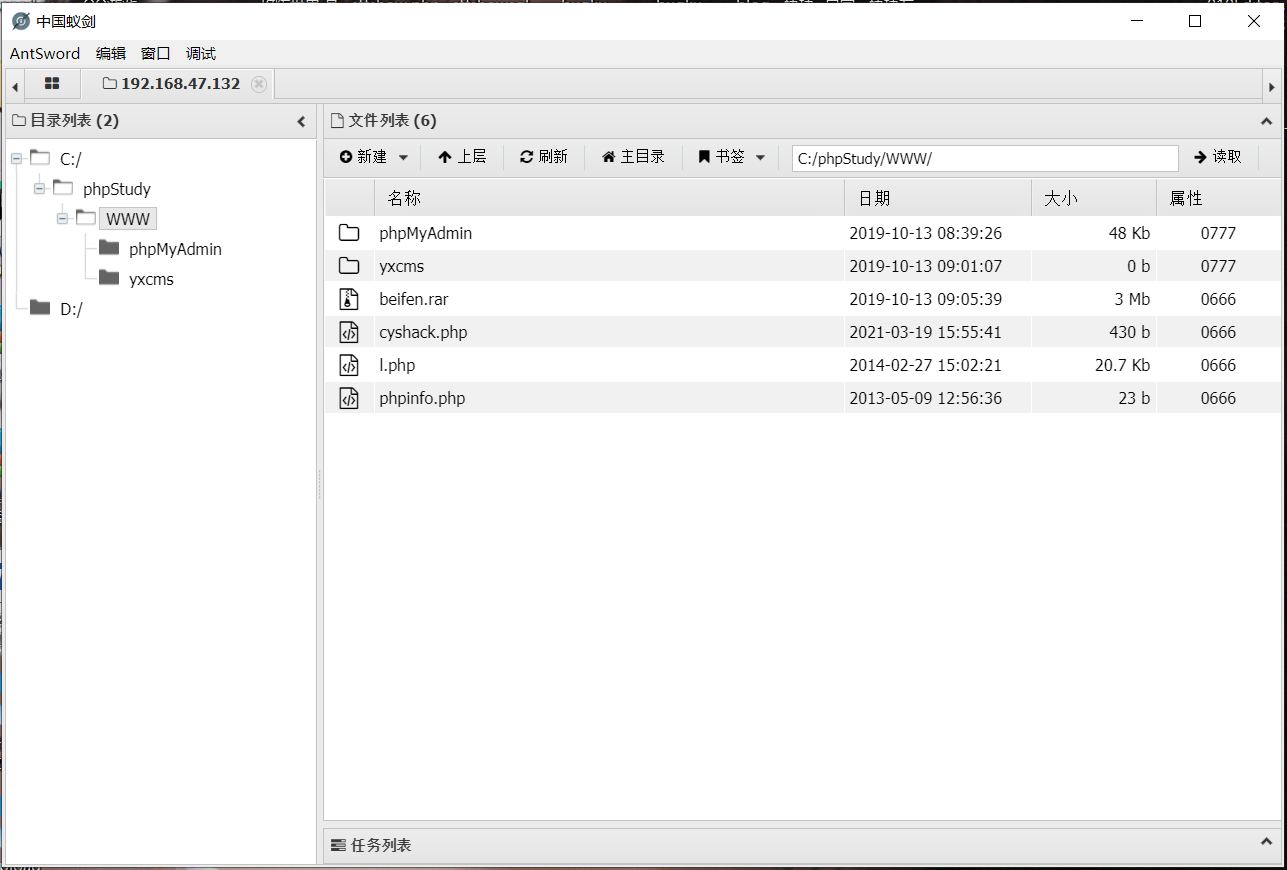Close the 192.168.47.132 tab
This screenshot has width=1287, height=870.
tap(259, 84)
